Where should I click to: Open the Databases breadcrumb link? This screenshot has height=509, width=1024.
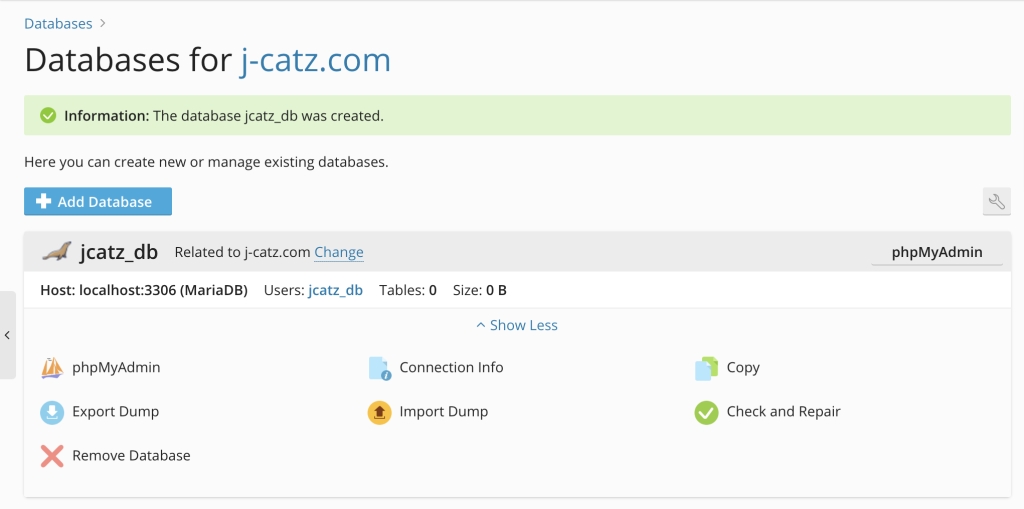point(58,23)
